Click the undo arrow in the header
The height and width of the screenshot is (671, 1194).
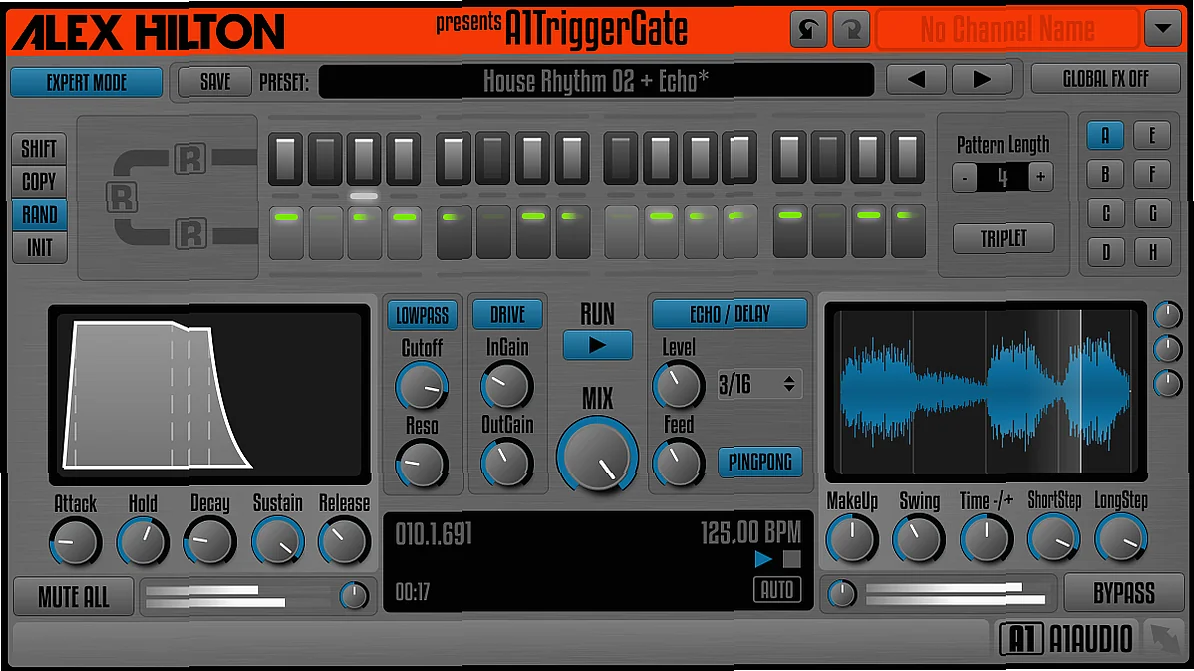[x=809, y=29]
